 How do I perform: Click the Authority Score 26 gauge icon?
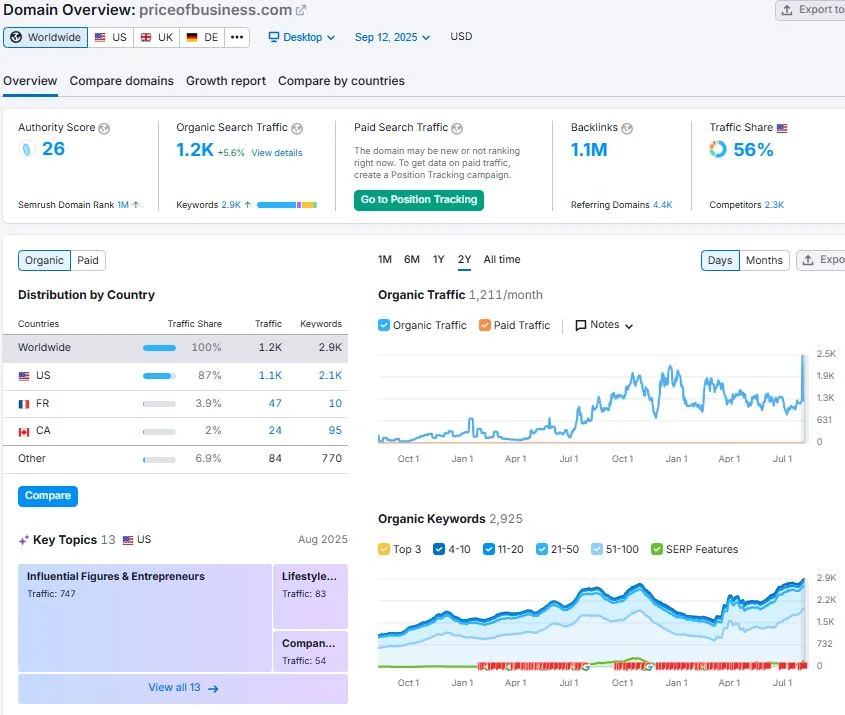(x=26, y=149)
